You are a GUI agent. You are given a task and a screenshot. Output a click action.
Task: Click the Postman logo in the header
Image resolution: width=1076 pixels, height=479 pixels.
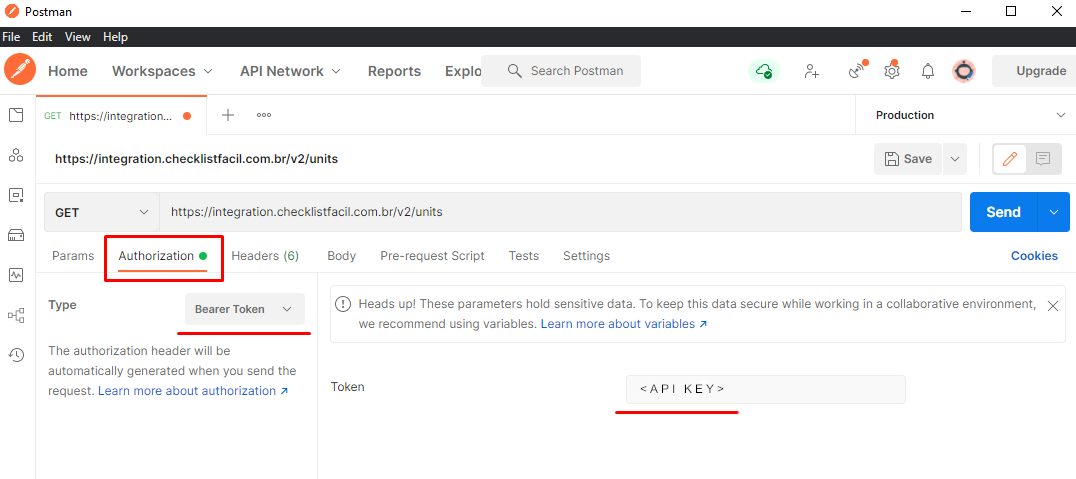coord(19,70)
